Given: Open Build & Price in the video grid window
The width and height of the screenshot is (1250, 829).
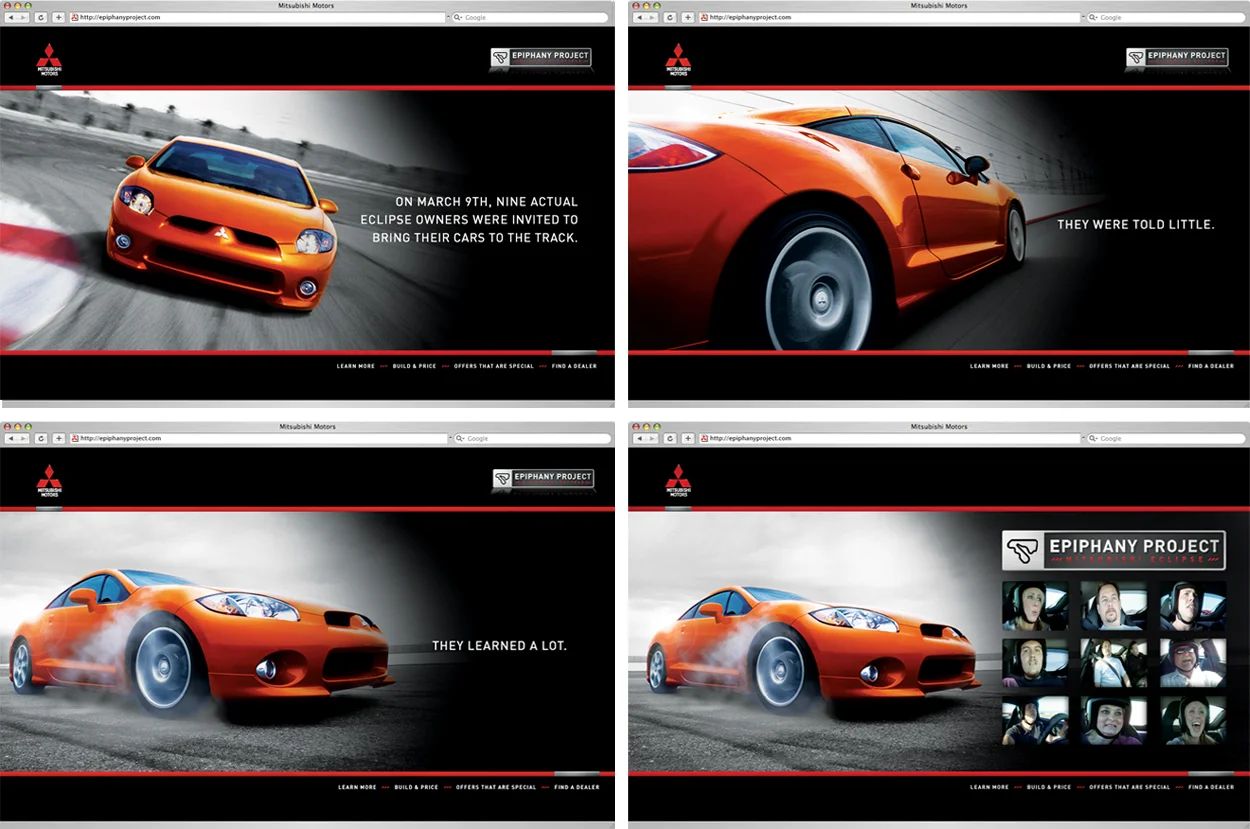Looking at the screenshot, I should pos(1049,787).
